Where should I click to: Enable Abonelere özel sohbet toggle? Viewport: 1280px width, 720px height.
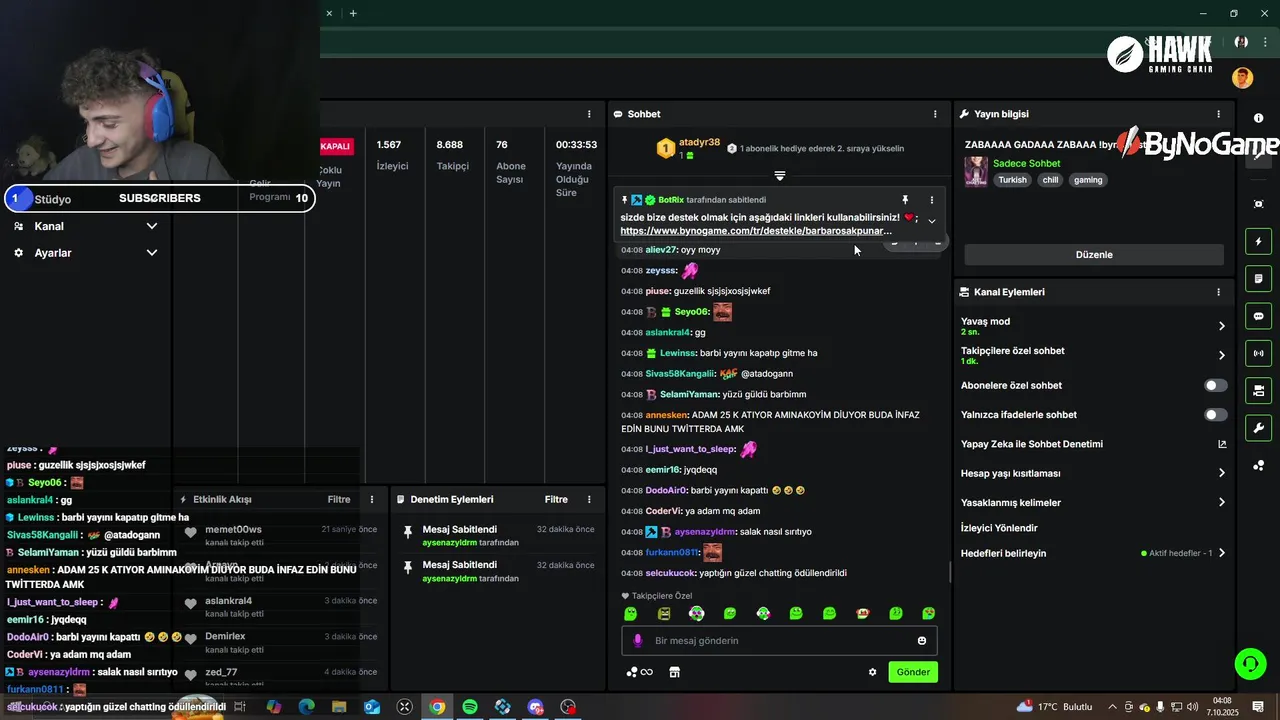coord(1215,385)
